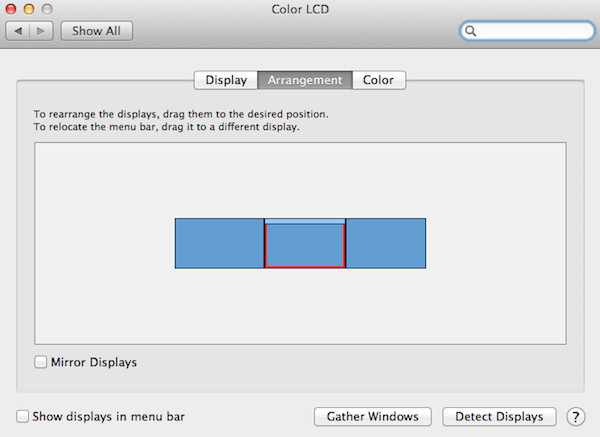
Task: Minimize the window with yellow button
Action: coord(29,9)
